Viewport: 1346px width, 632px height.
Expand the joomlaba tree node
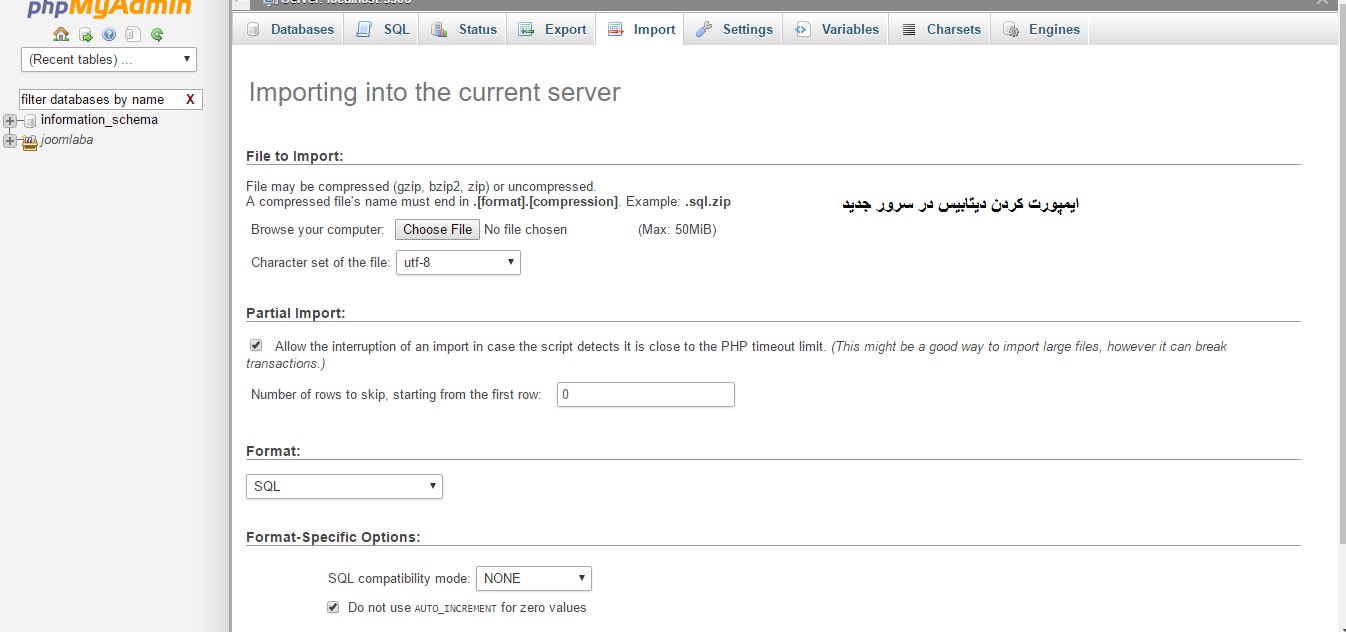click(x=10, y=141)
